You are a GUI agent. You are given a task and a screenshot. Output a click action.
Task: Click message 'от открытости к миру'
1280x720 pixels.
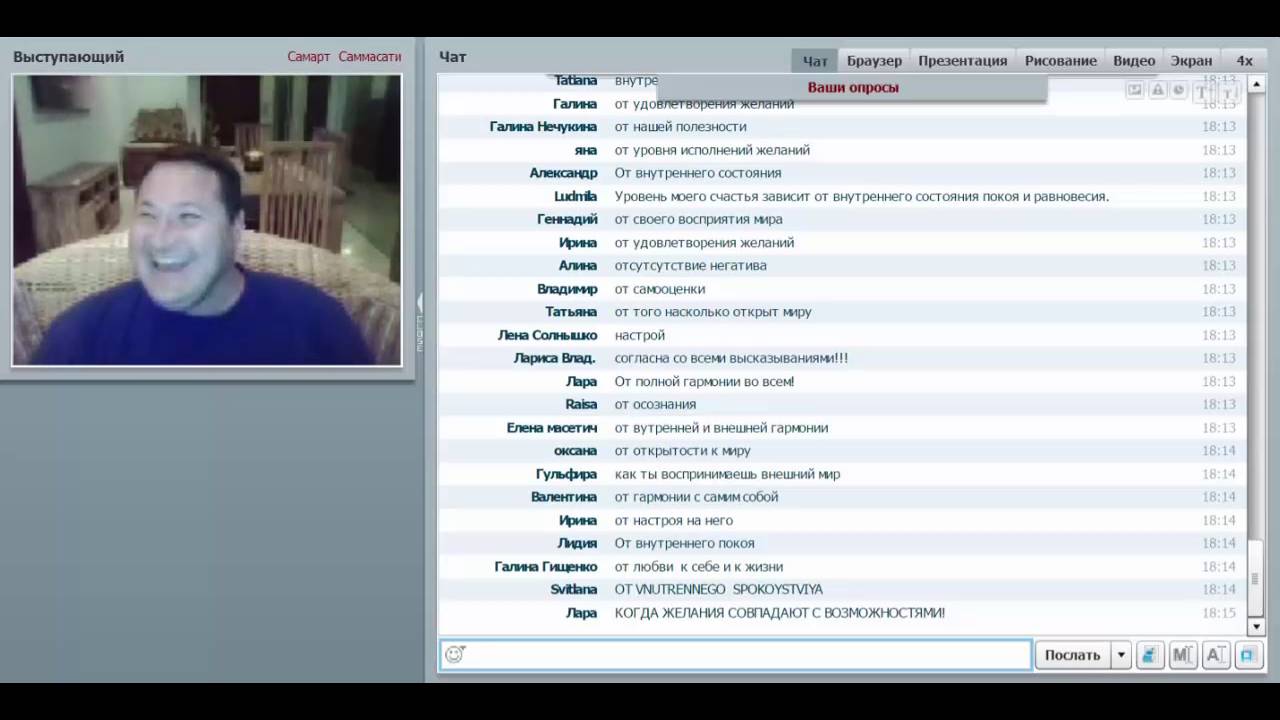tap(682, 451)
